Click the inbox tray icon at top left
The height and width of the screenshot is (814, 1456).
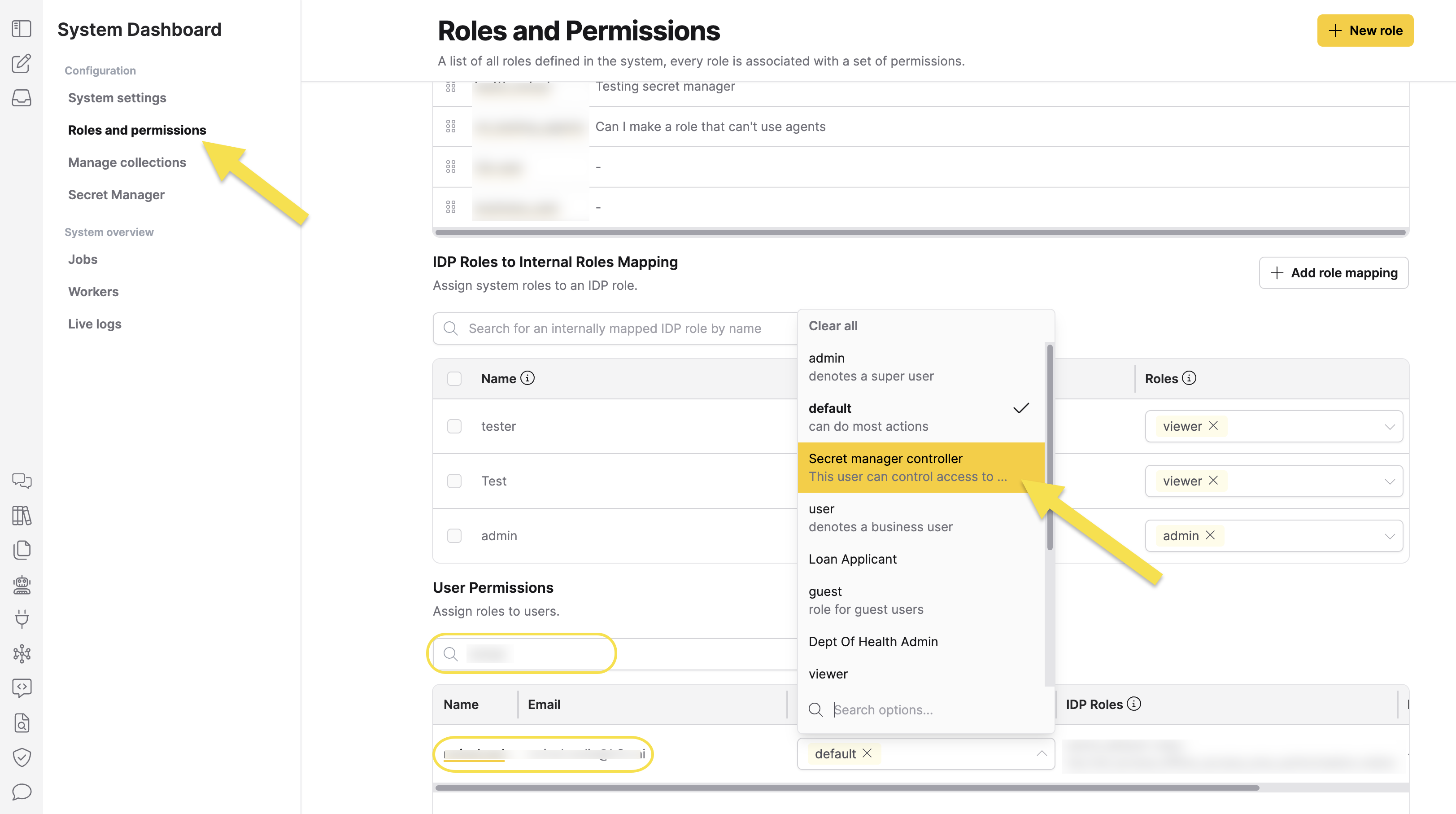click(22, 97)
